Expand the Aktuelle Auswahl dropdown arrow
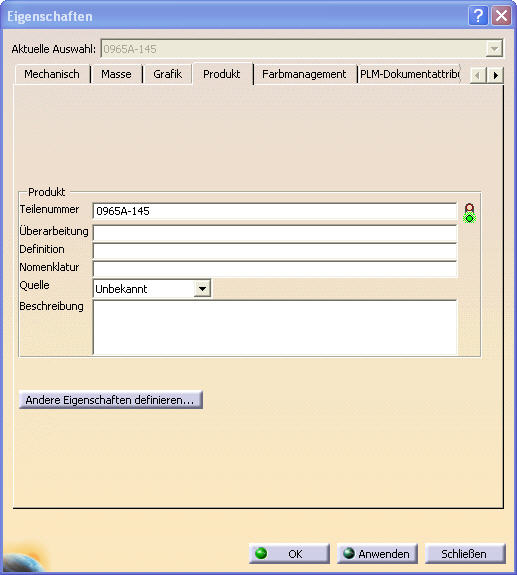 [494, 49]
